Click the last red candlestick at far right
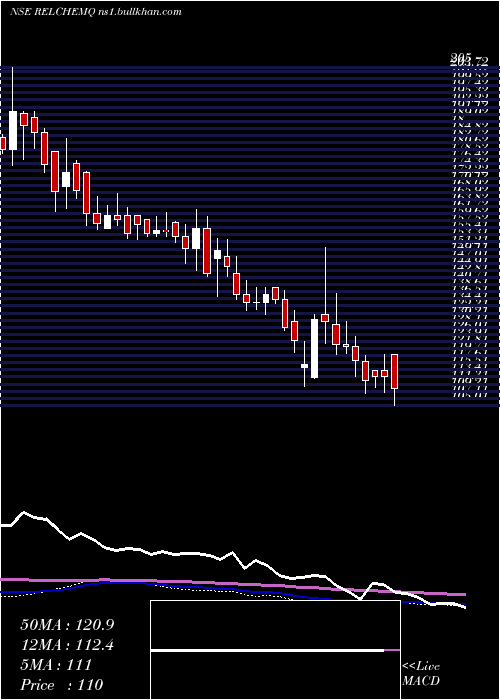This screenshot has width=500, height=700. pyautogui.click(x=395, y=371)
